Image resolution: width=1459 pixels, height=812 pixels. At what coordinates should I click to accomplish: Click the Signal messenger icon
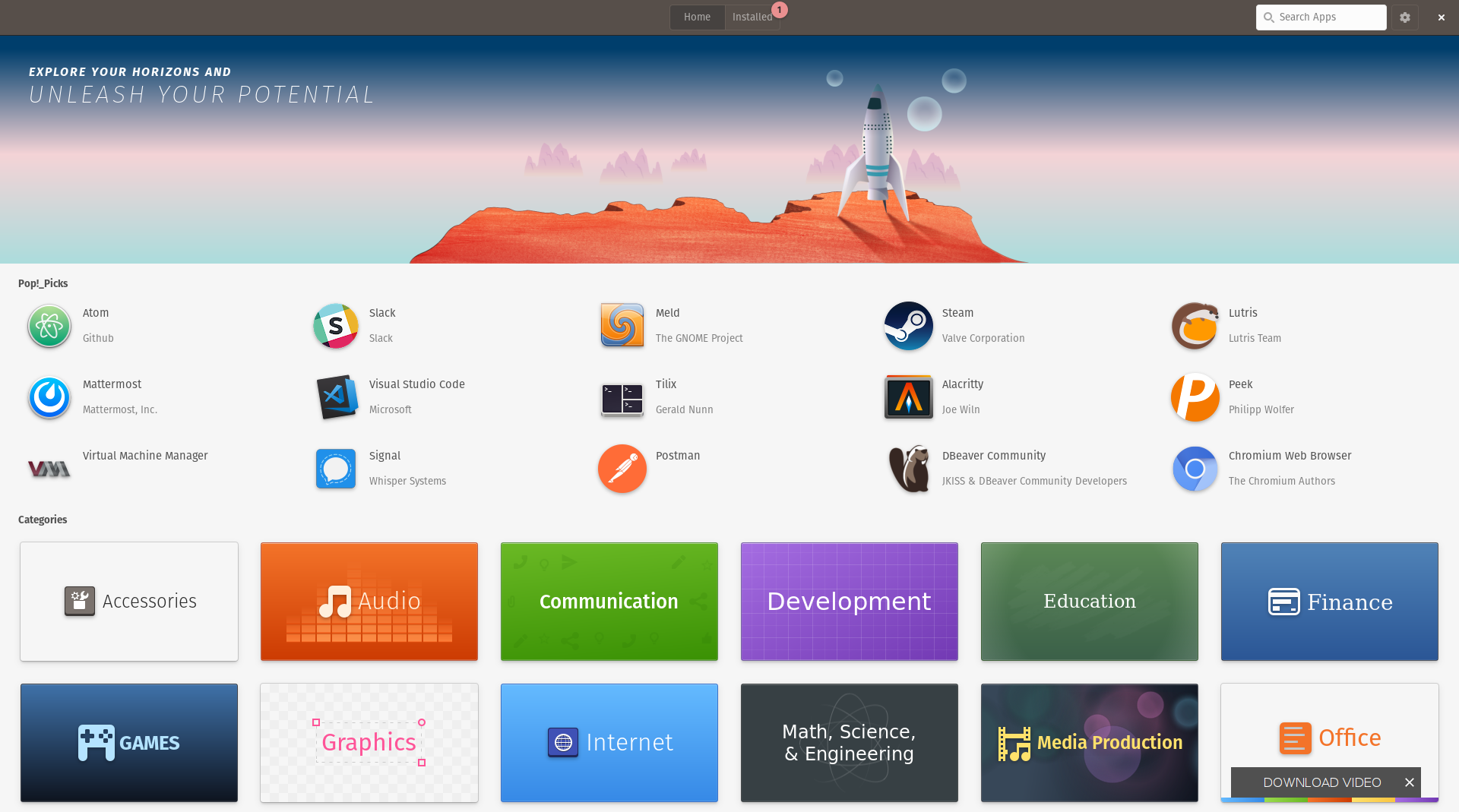tap(335, 469)
